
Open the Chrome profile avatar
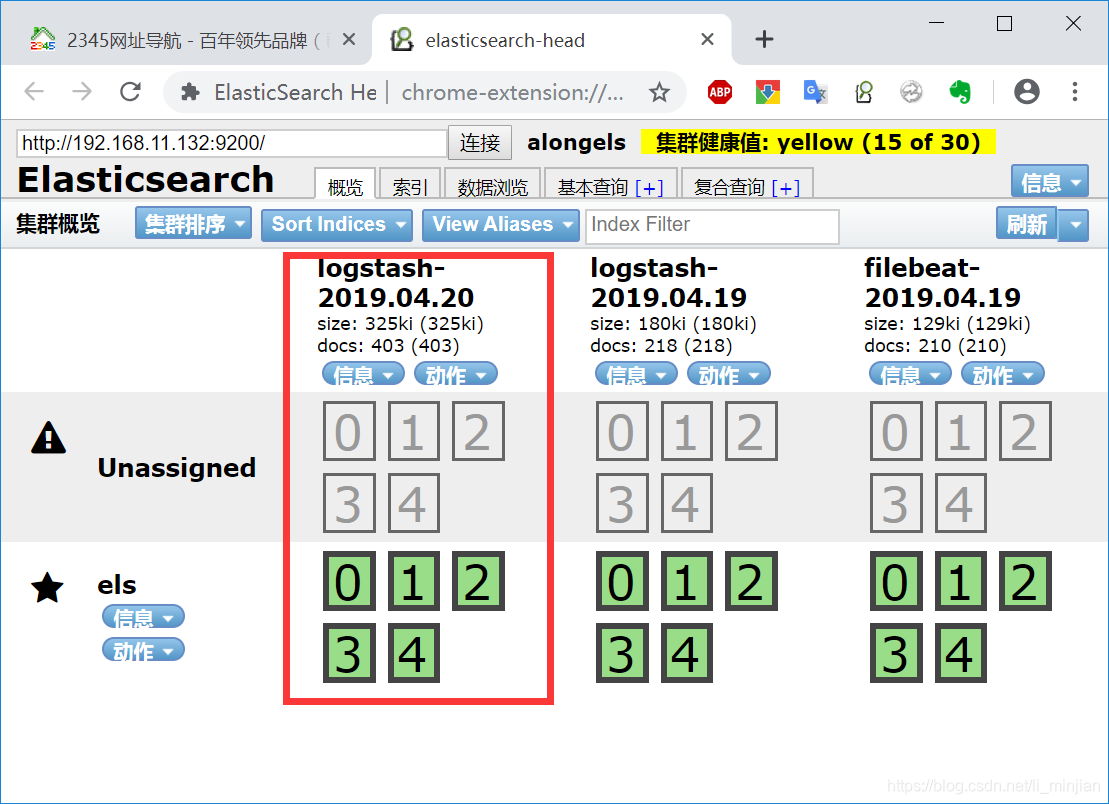[x=1026, y=92]
